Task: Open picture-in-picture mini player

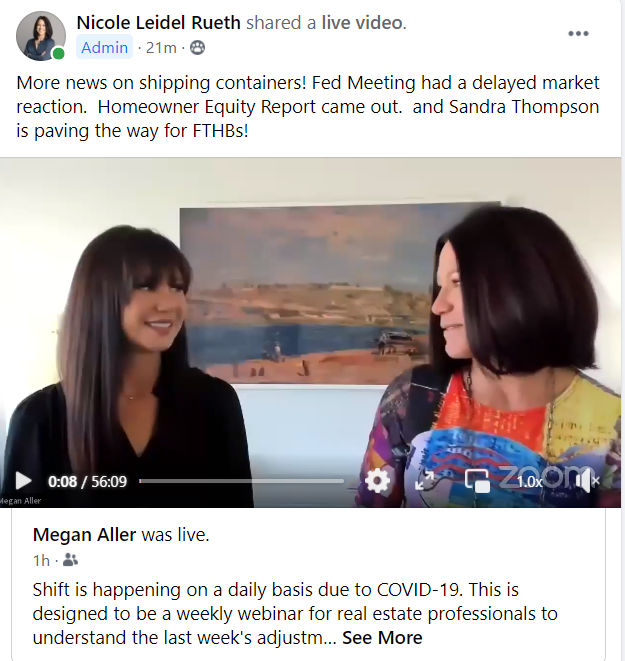Action: (477, 481)
